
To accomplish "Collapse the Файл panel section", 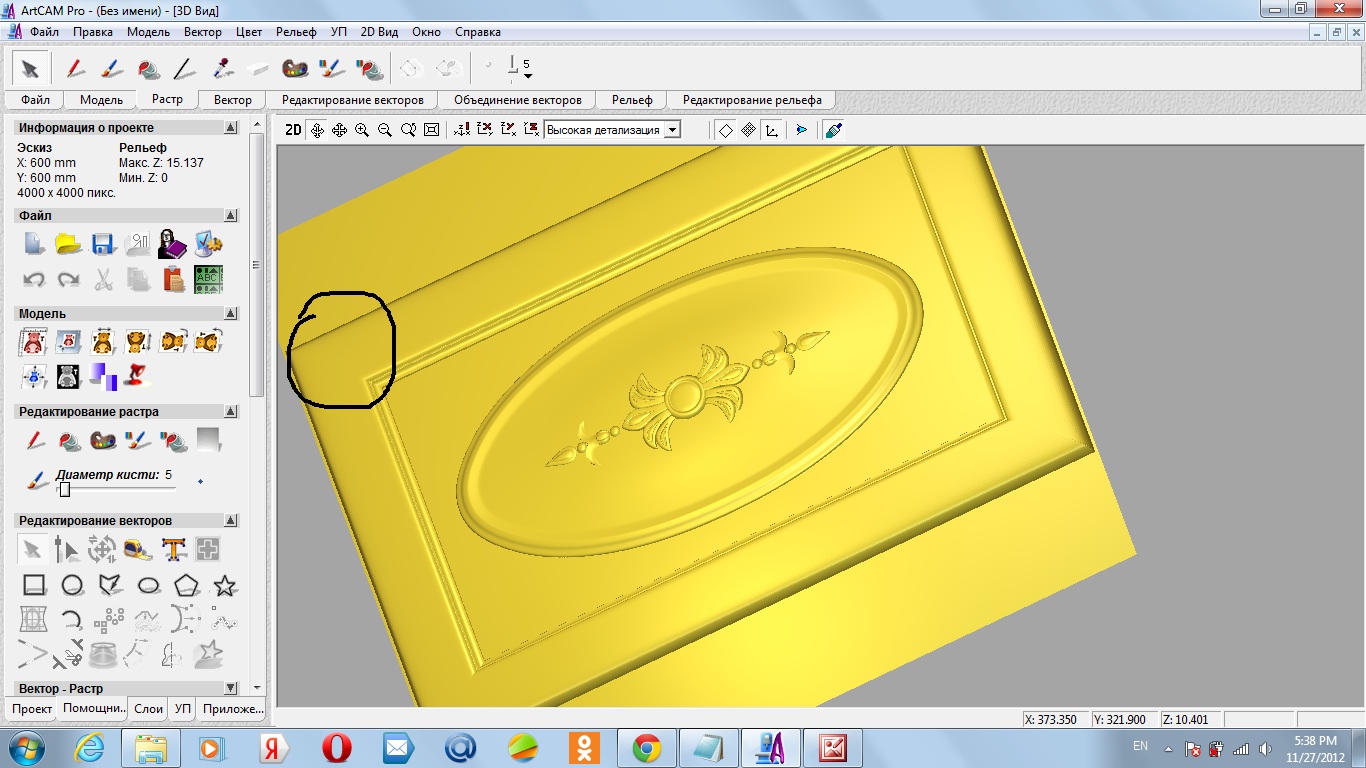I will click(x=231, y=216).
